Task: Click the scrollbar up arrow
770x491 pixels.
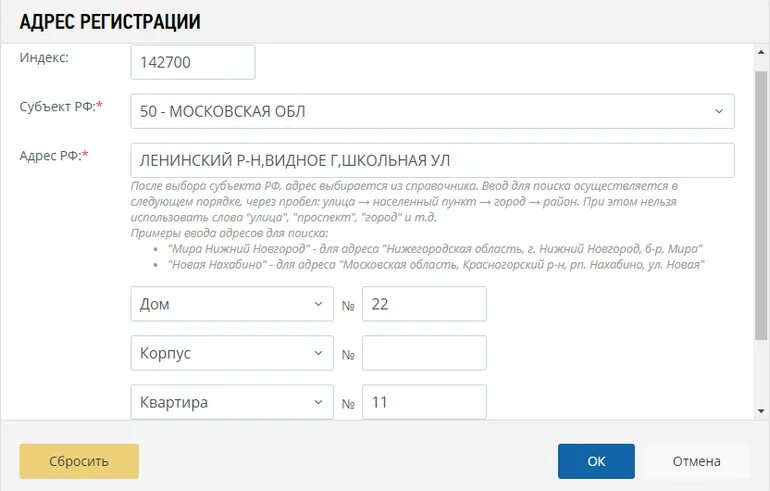Action: click(x=761, y=52)
